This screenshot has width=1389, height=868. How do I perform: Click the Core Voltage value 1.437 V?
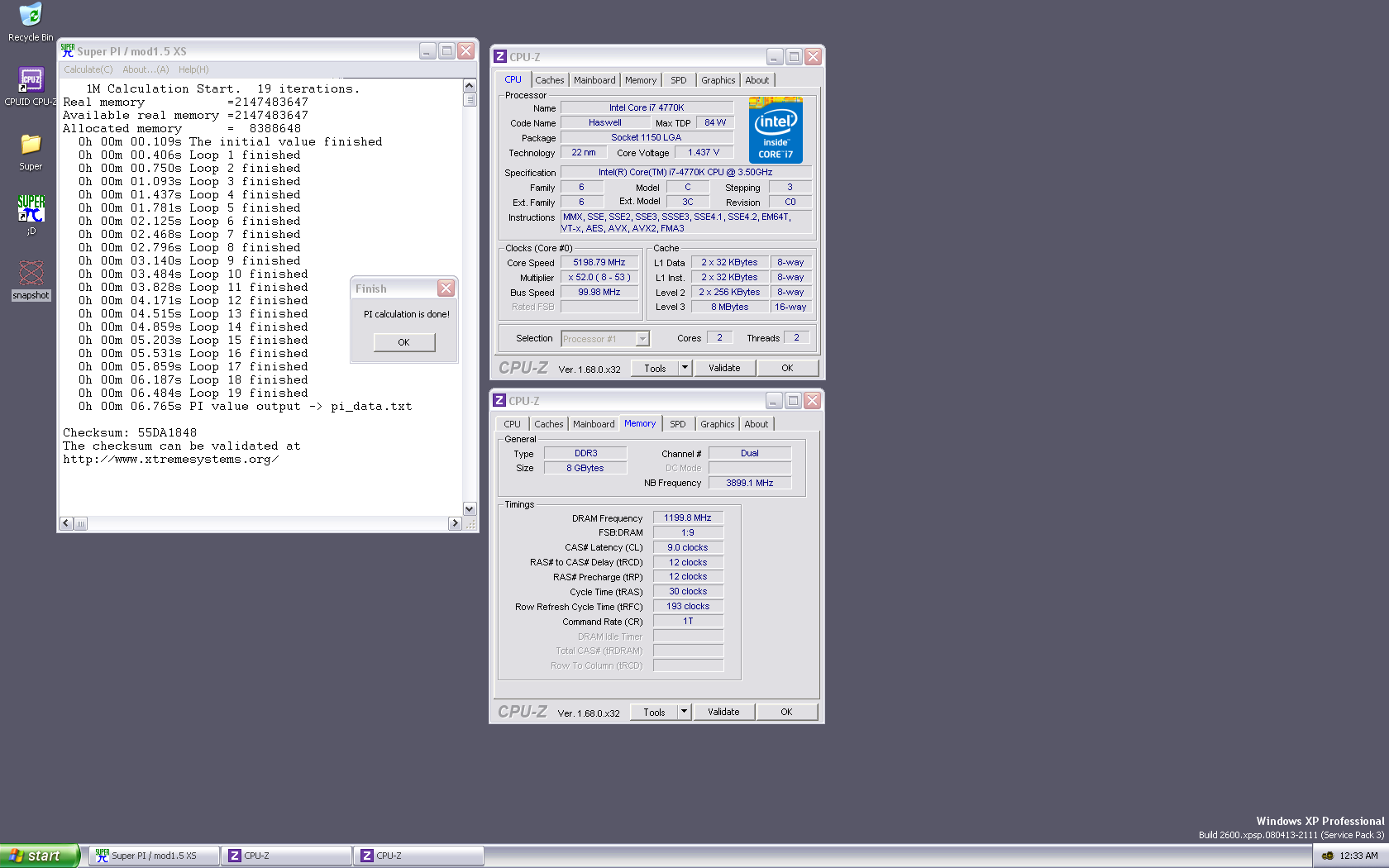point(704,152)
